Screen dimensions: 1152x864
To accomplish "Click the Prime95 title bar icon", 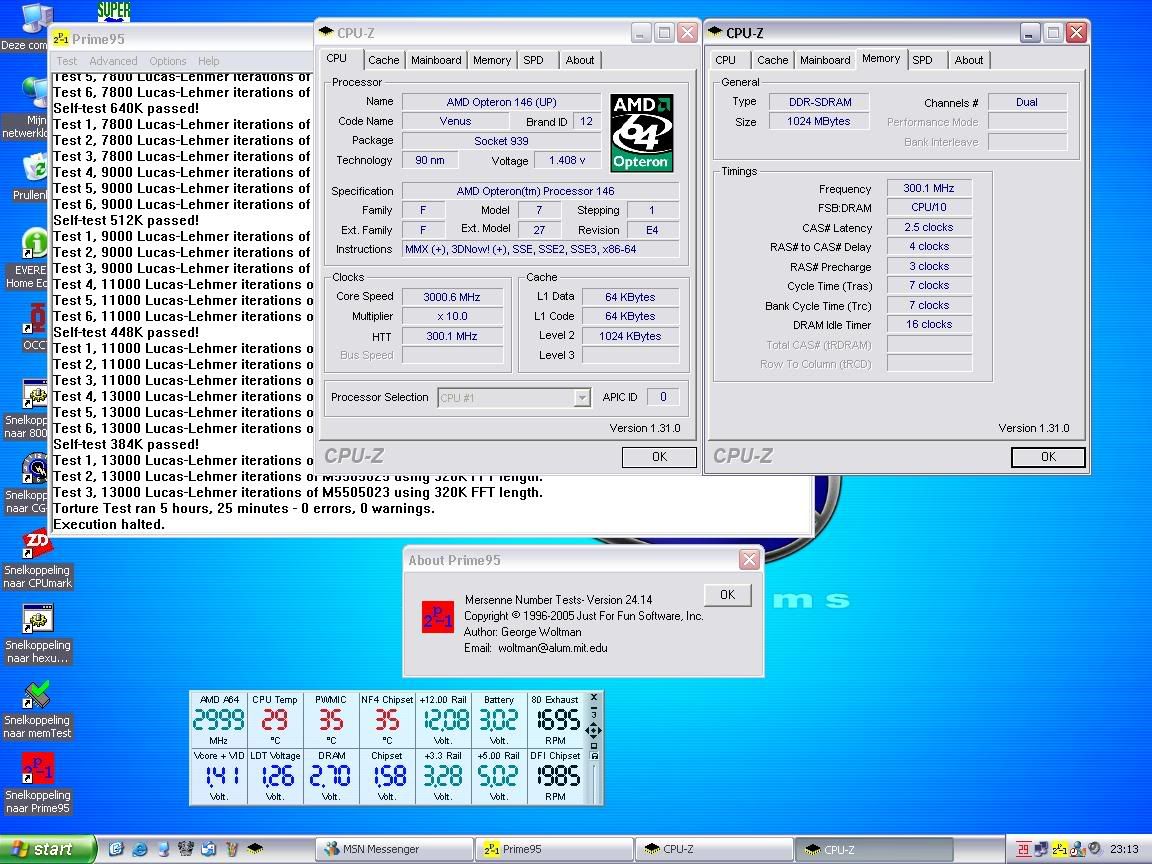I will (61, 38).
